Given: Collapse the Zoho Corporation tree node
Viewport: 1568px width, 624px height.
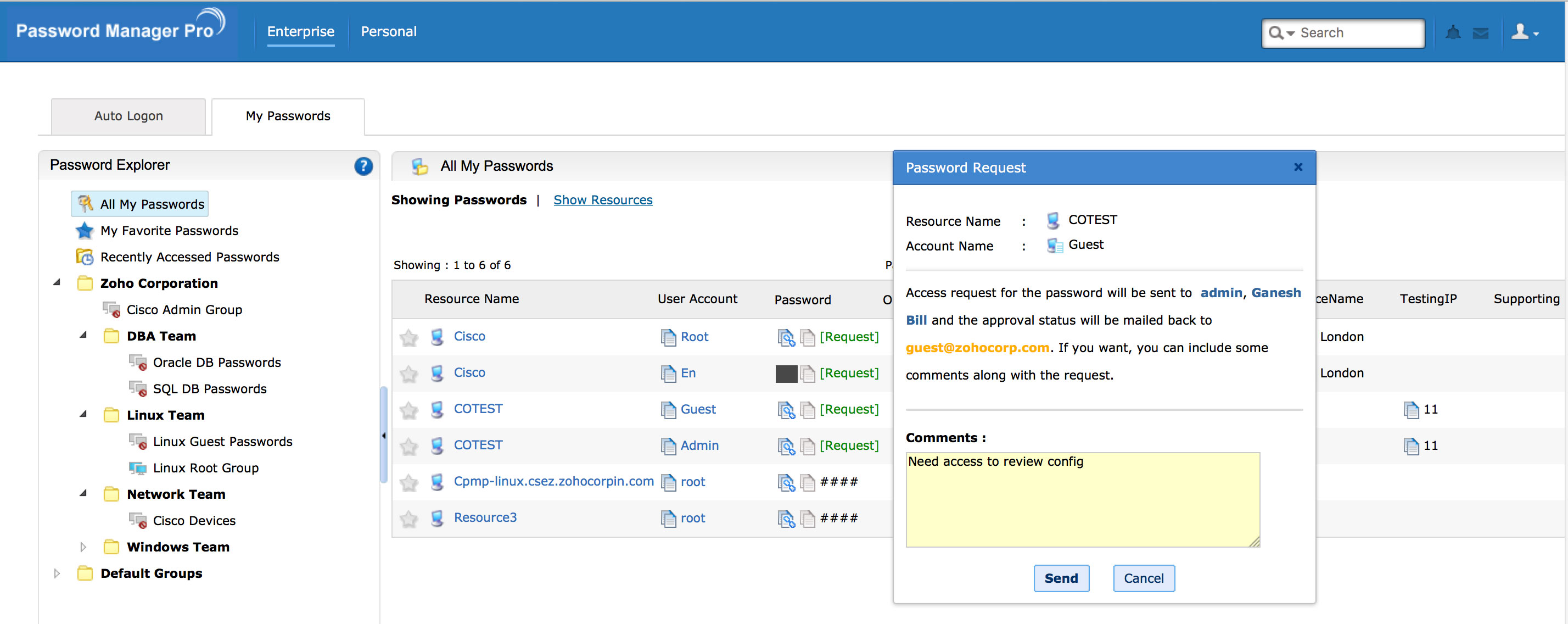Looking at the screenshot, I should point(57,282).
